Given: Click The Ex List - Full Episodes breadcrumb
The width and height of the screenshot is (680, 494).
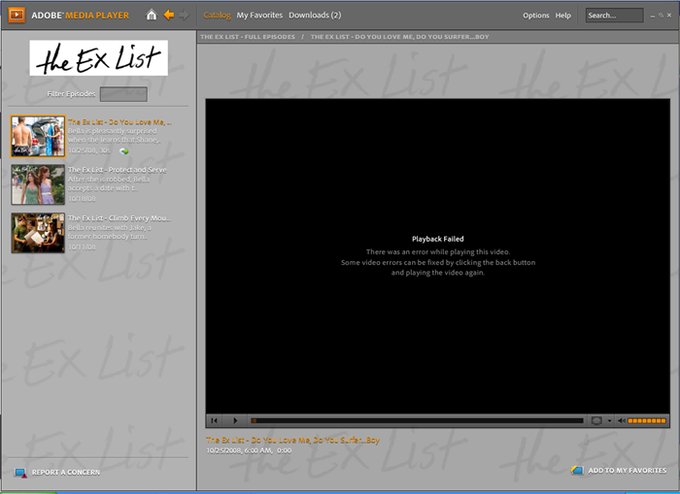Looking at the screenshot, I should [248, 37].
